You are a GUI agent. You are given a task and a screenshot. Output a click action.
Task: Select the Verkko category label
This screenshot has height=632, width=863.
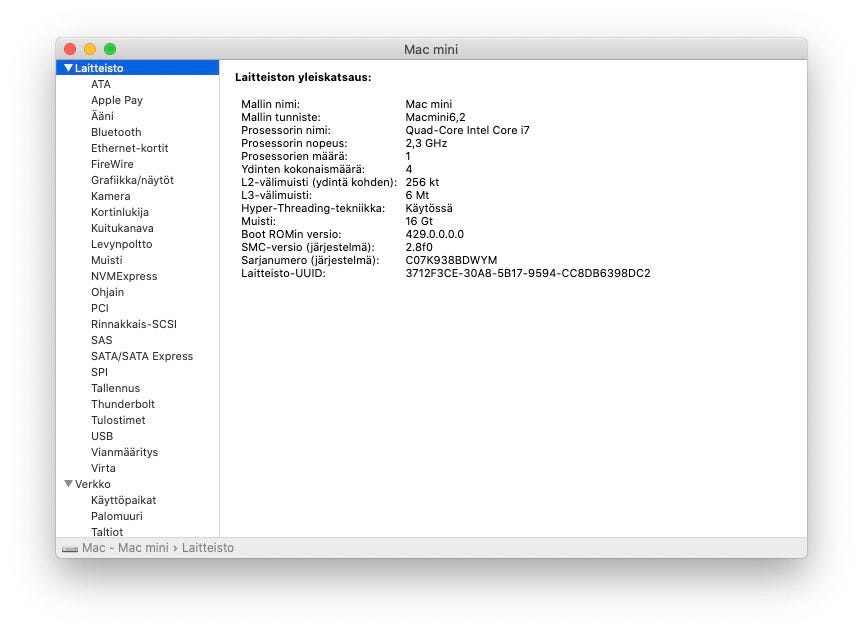pos(92,484)
